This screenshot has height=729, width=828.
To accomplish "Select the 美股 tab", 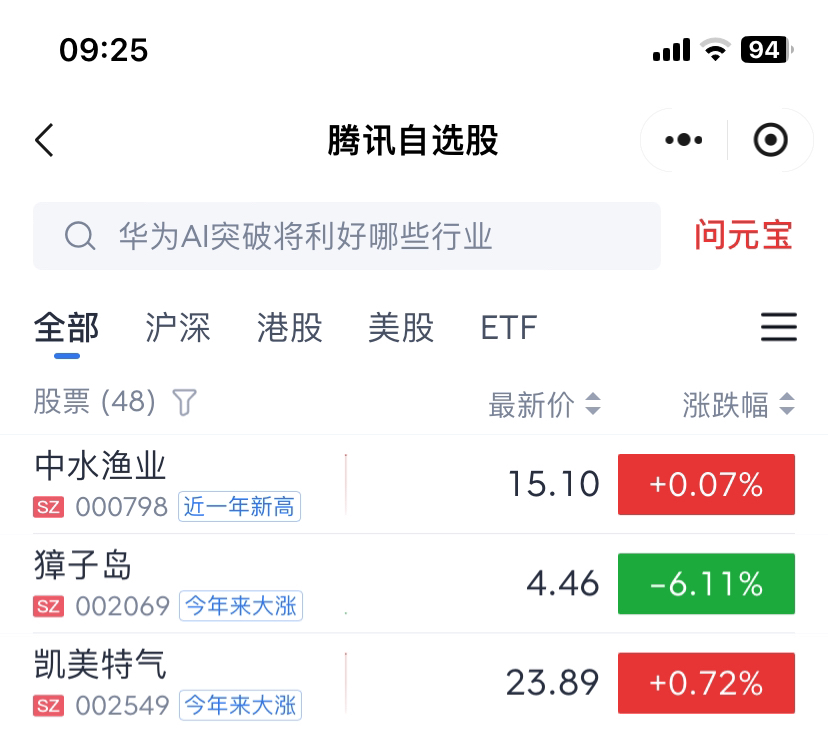I will click(x=401, y=328).
